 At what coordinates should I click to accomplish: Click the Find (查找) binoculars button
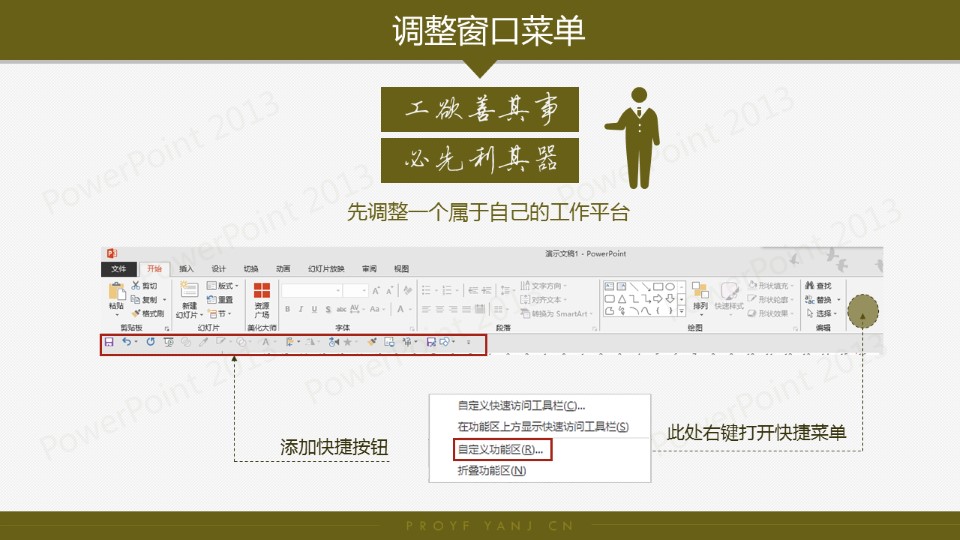click(x=818, y=286)
